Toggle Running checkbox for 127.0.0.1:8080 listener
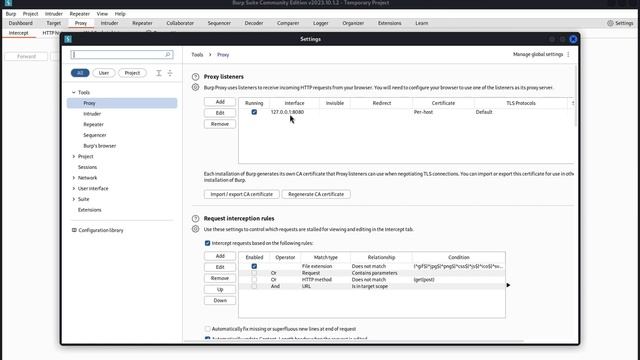The image size is (640, 360). (254, 112)
